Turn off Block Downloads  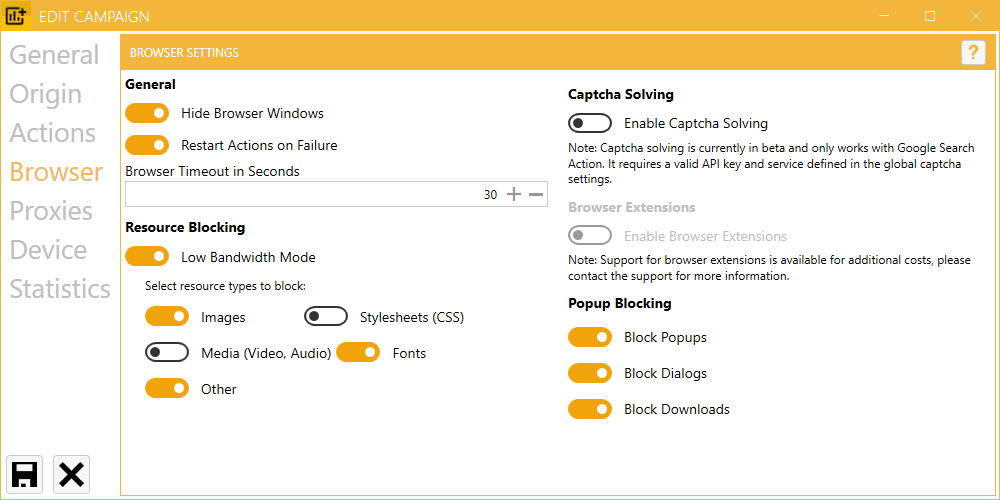click(590, 409)
